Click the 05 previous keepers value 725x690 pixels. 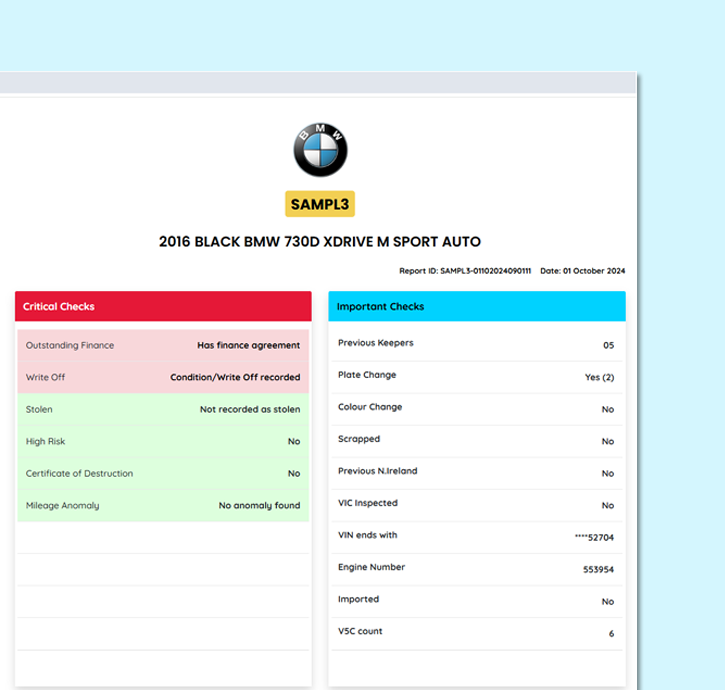(x=608, y=345)
